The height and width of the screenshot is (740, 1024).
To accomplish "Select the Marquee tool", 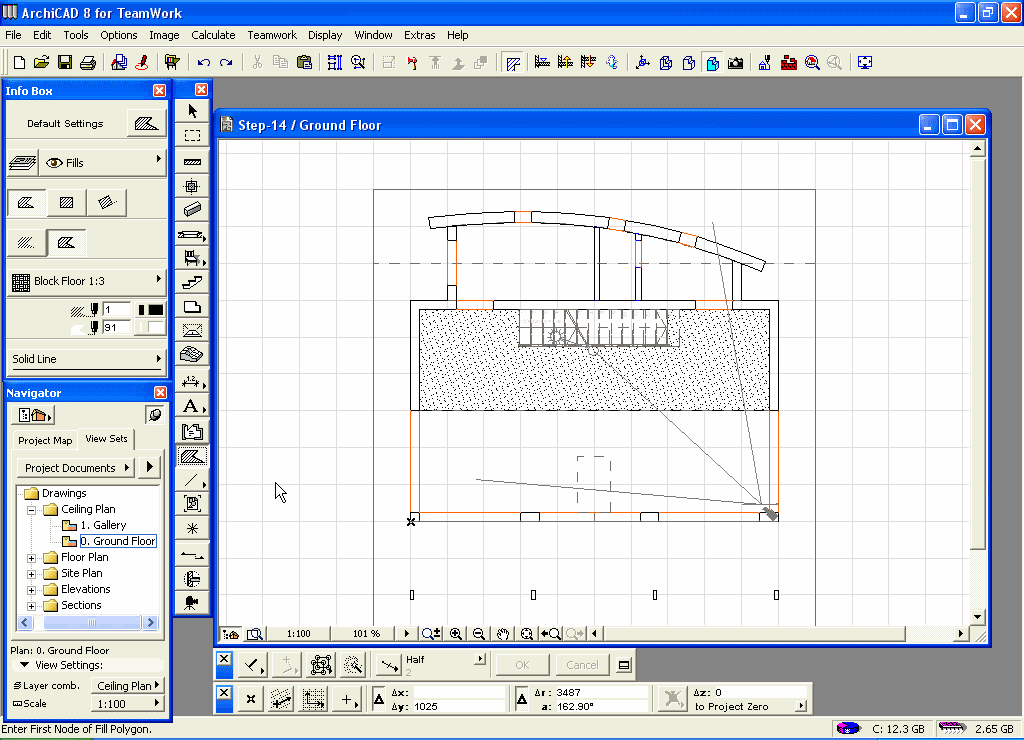I will pos(193,135).
